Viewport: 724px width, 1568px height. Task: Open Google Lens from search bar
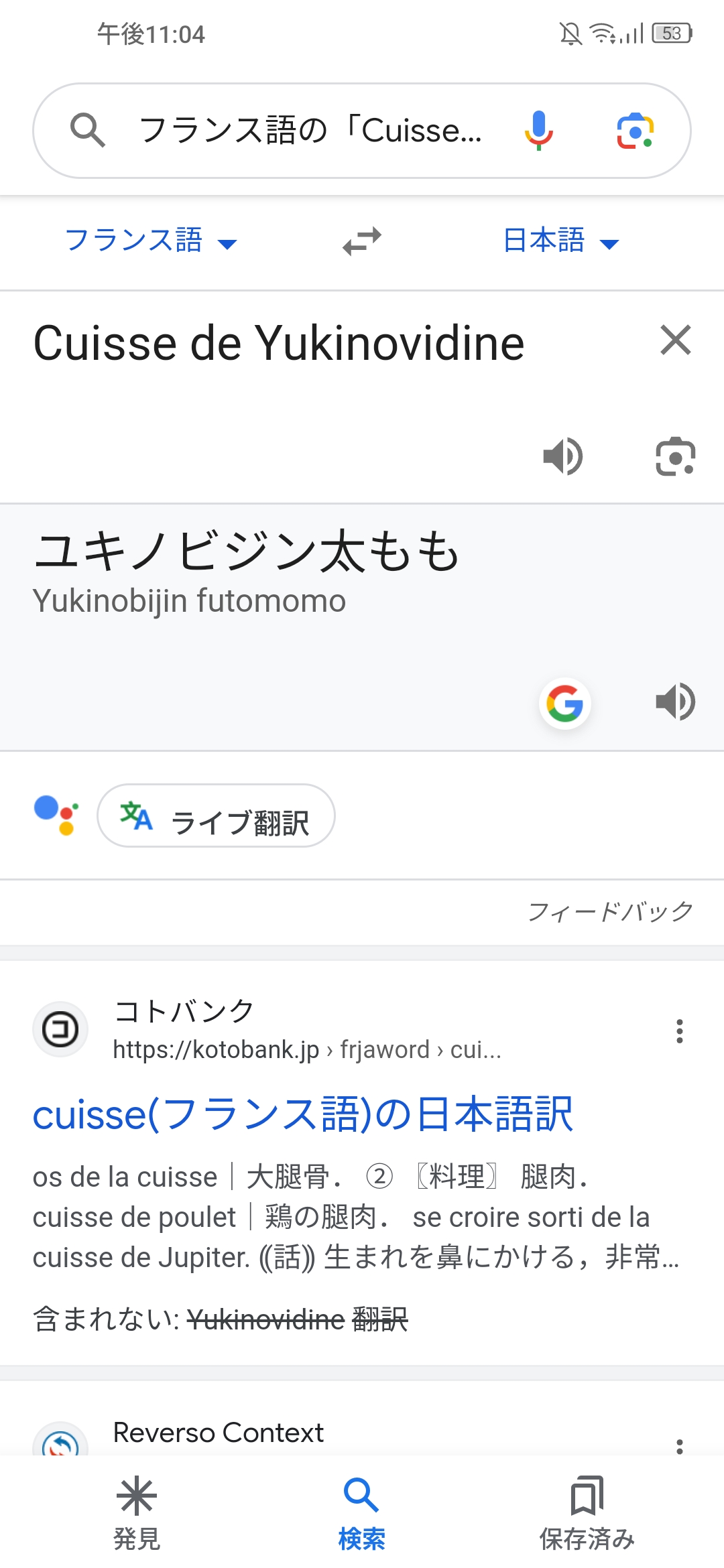pyautogui.click(x=635, y=130)
